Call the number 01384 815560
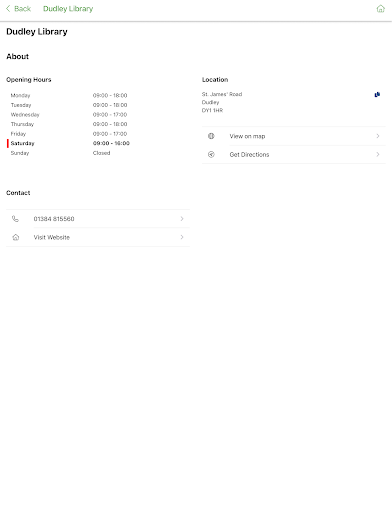This screenshot has width=392, height=512. 98,219
